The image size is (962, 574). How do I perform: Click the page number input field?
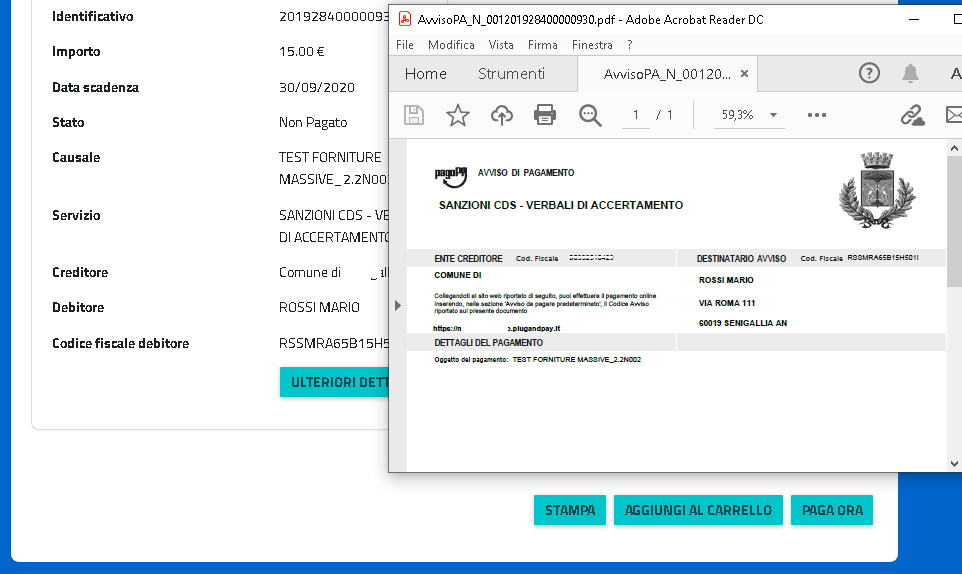[635, 115]
